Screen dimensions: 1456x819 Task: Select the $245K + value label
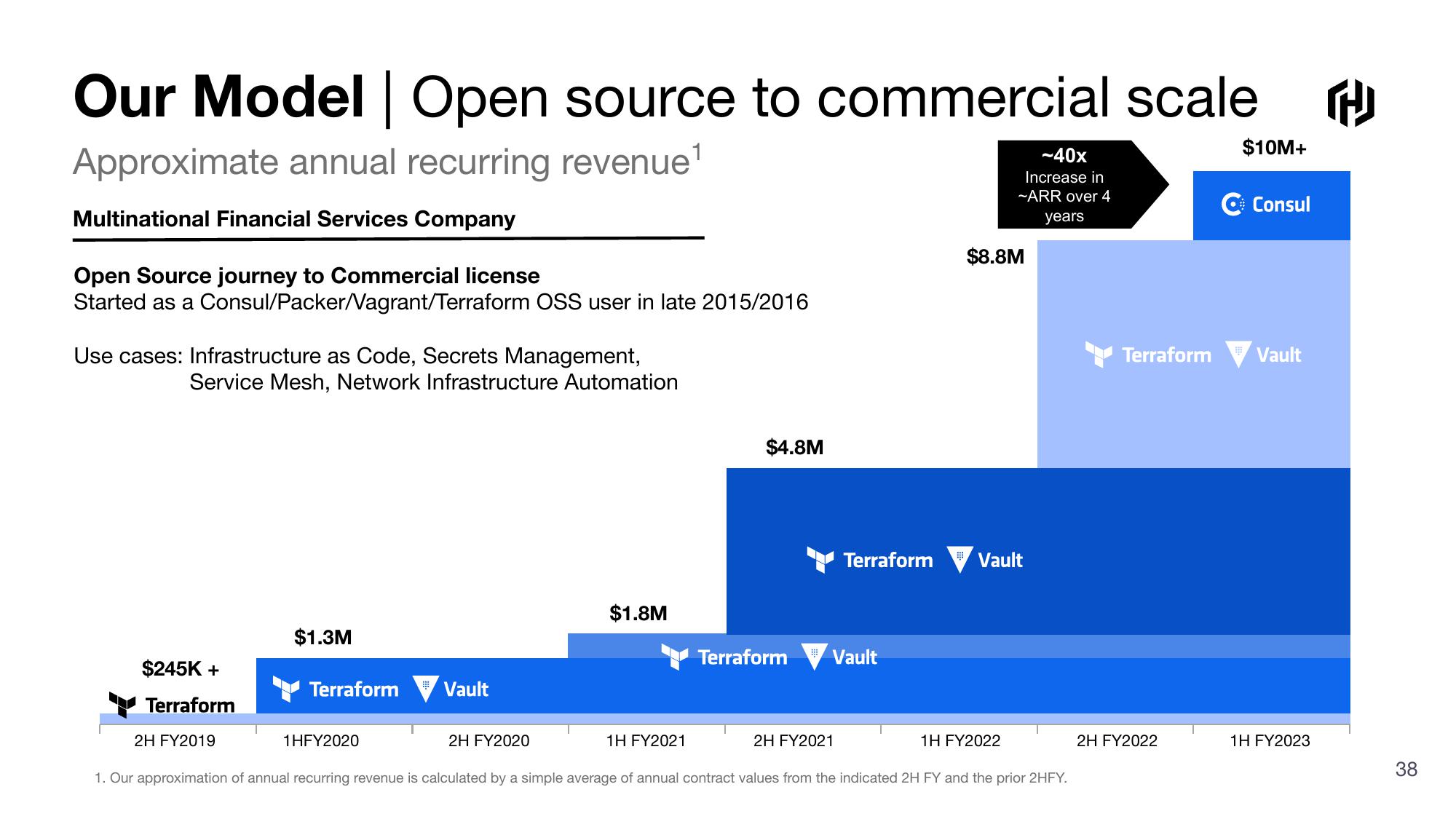[x=181, y=668]
